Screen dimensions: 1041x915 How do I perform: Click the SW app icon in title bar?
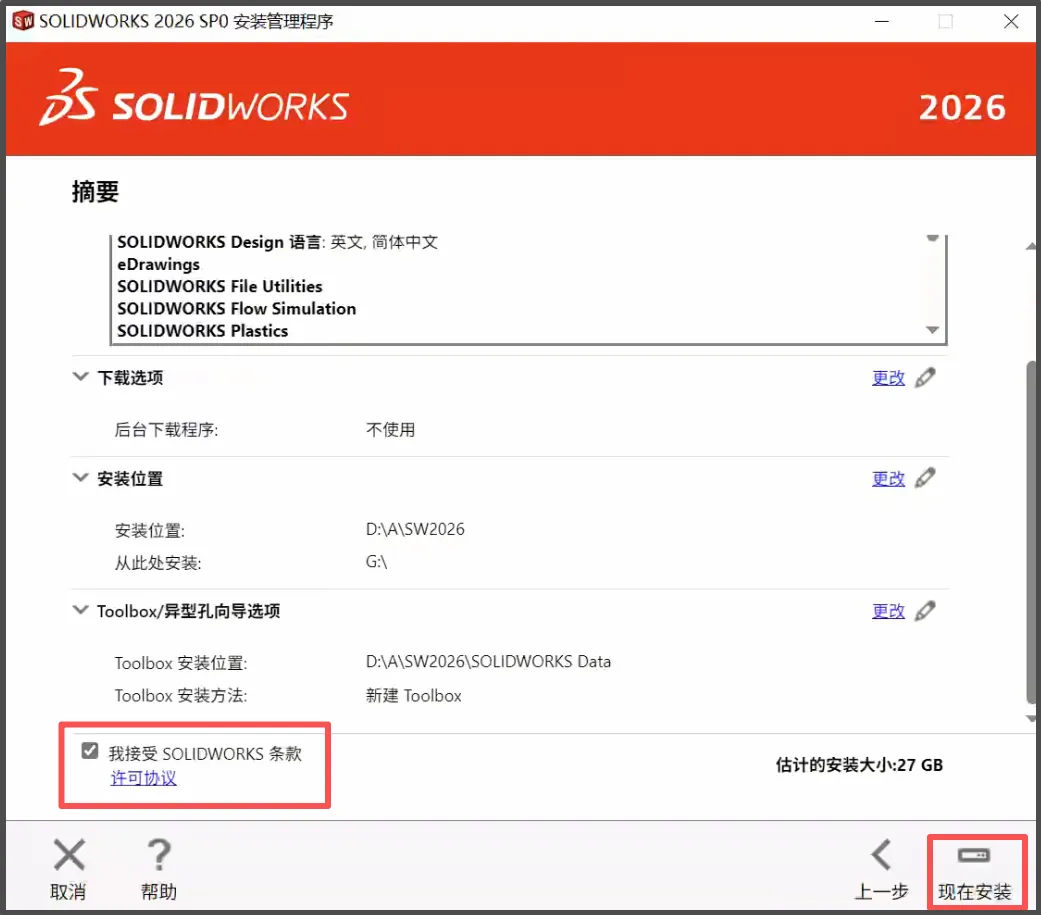pyautogui.click(x=23, y=21)
